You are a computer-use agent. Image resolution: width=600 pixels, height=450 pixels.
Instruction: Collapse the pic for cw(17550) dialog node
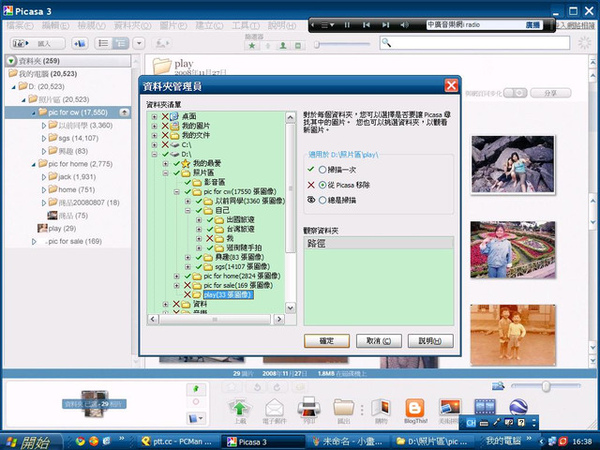point(176,192)
